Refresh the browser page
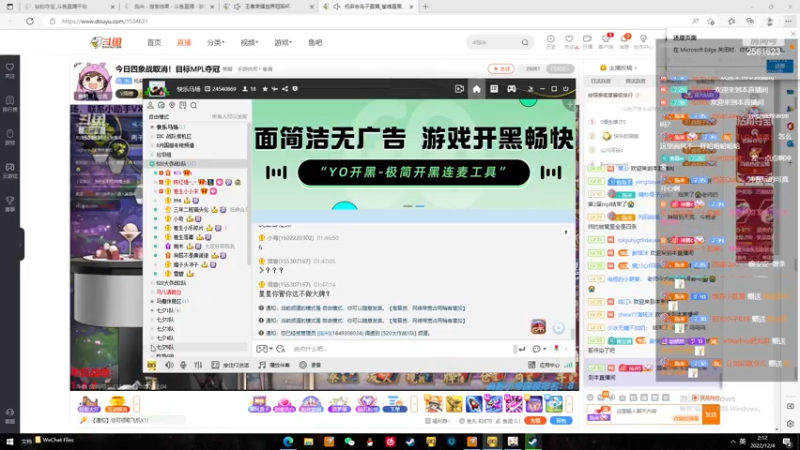The image size is (800, 450). pyautogui.click(x=30, y=21)
